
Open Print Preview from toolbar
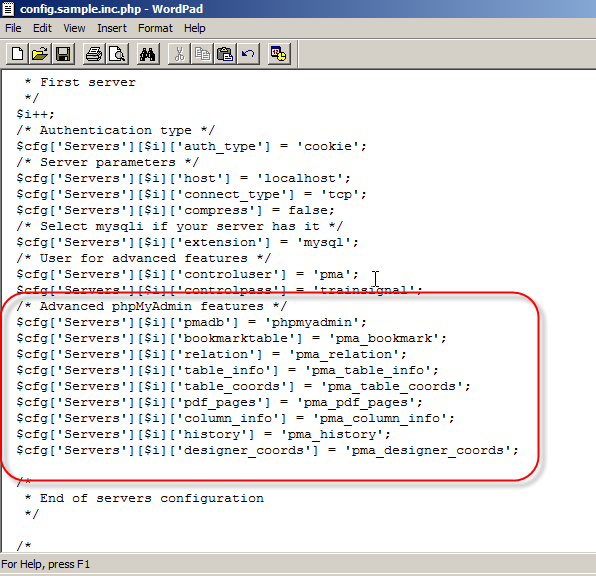tap(117, 54)
